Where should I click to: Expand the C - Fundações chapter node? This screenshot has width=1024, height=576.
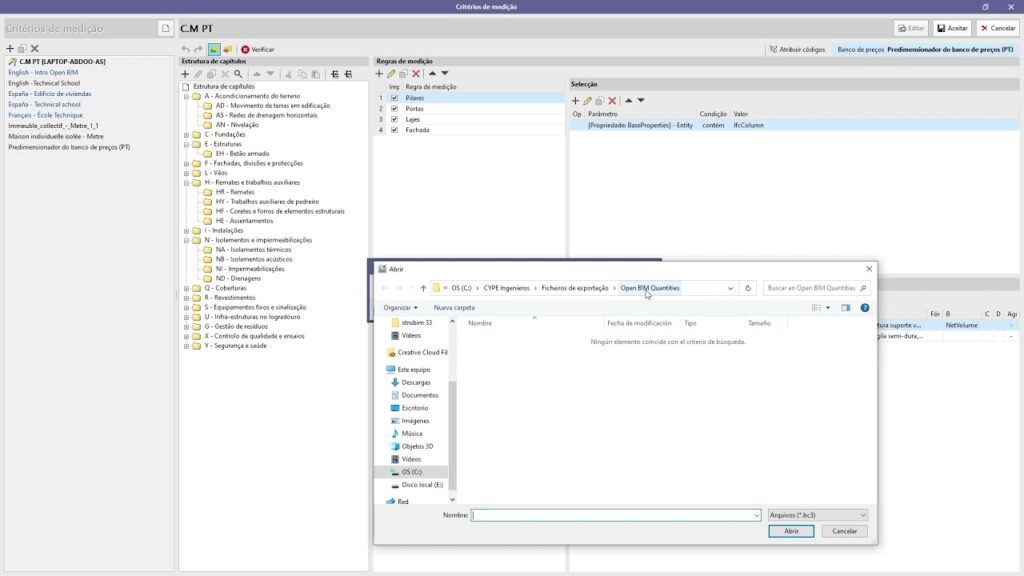point(186,134)
